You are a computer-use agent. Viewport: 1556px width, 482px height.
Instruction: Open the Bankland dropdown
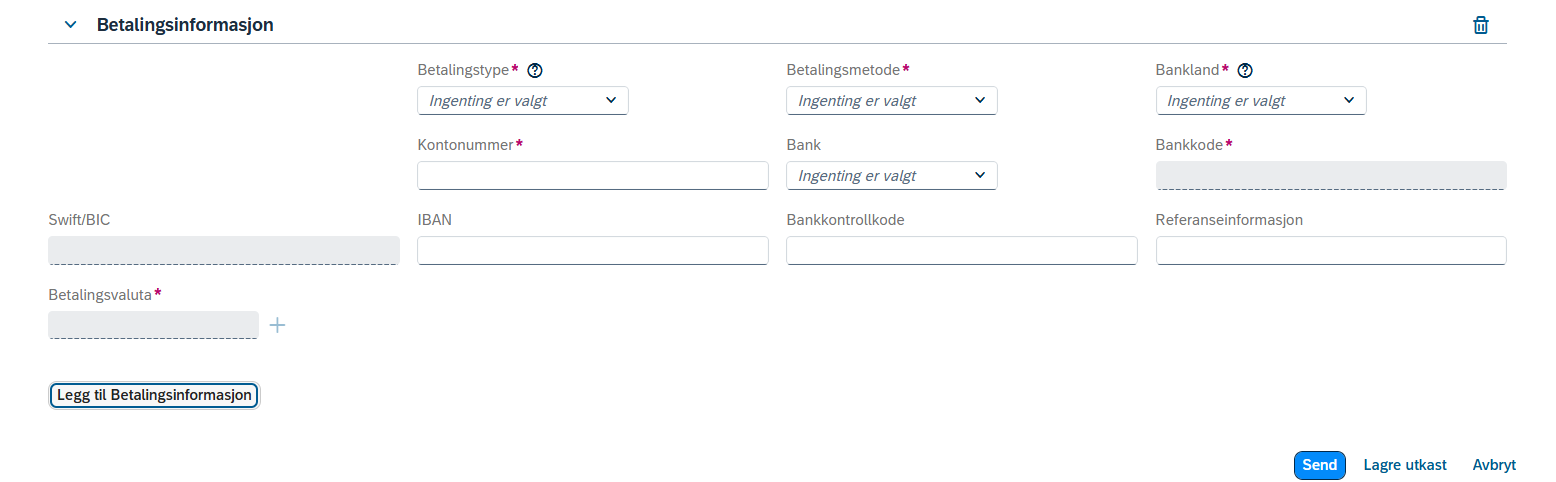pyautogui.click(x=1261, y=100)
